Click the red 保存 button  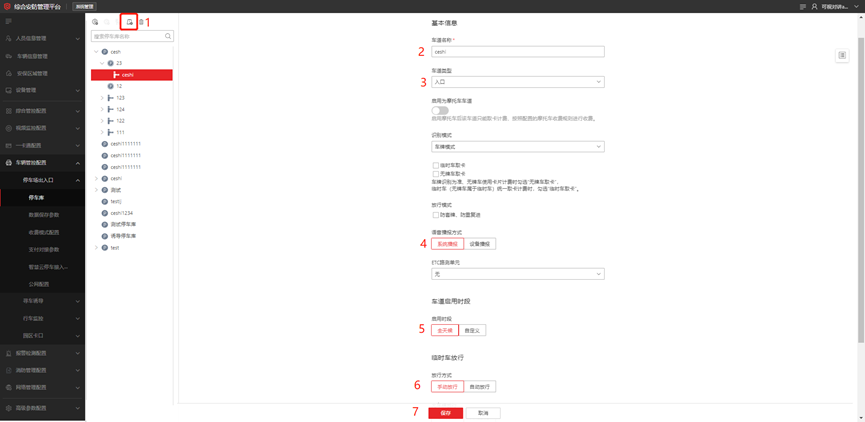[x=446, y=413]
